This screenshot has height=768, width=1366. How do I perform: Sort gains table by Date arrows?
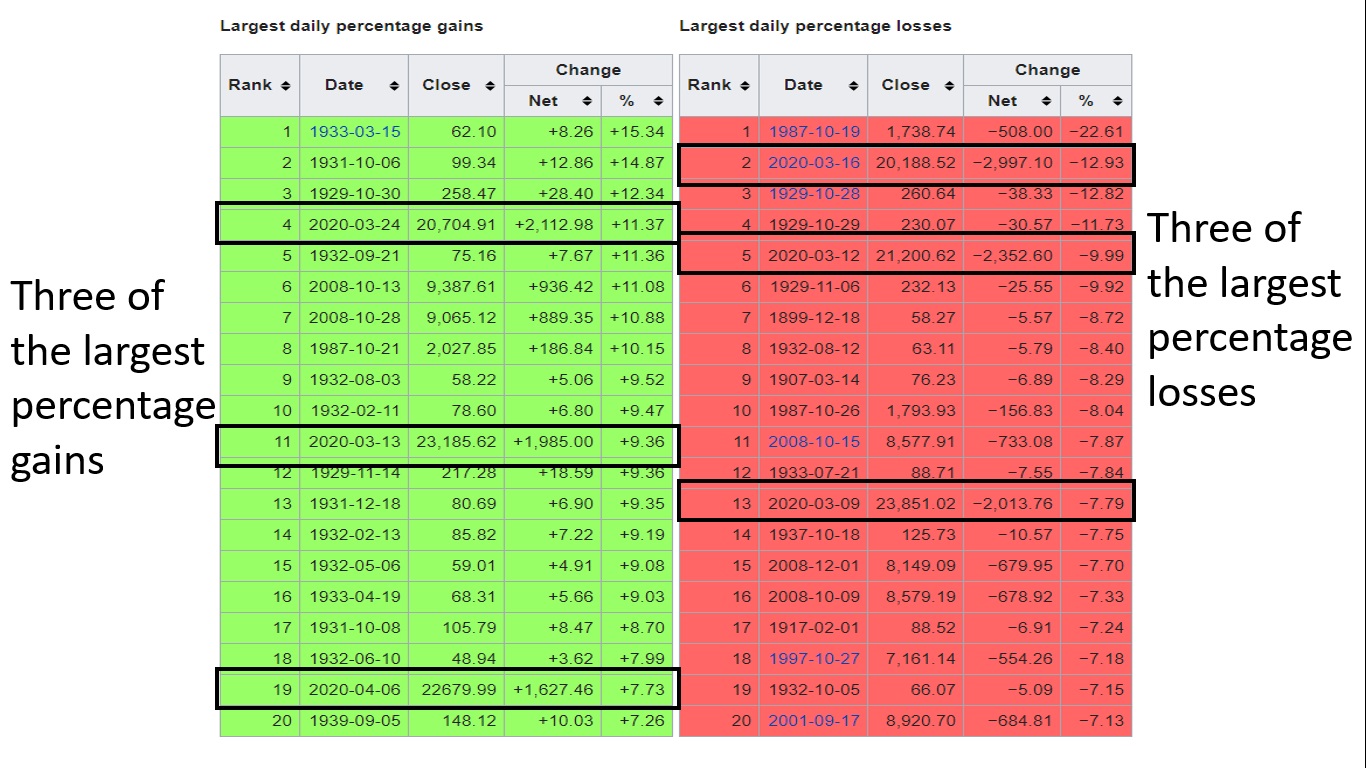394,86
